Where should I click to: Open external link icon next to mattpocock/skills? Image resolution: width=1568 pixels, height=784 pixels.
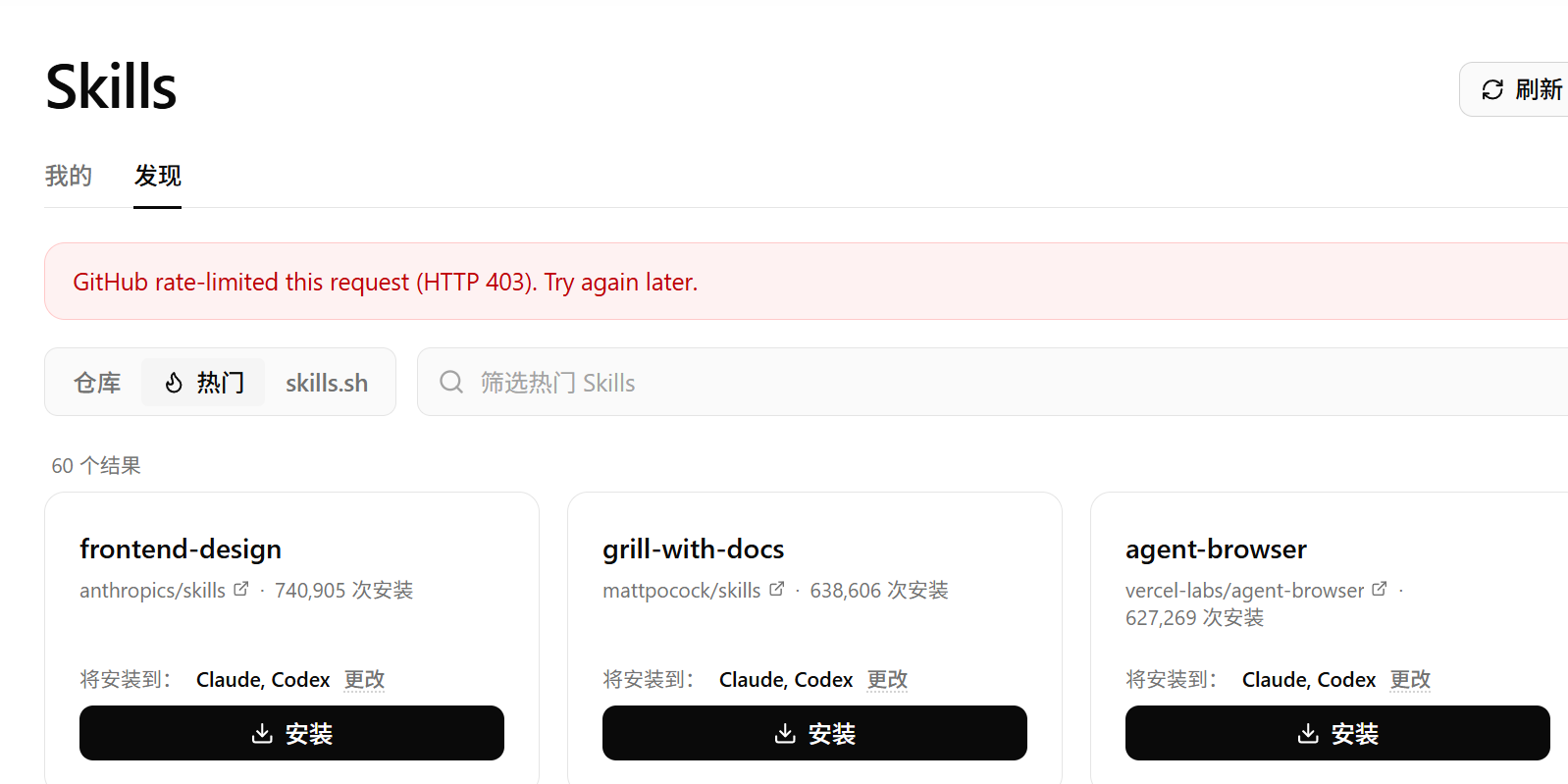[777, 589]
